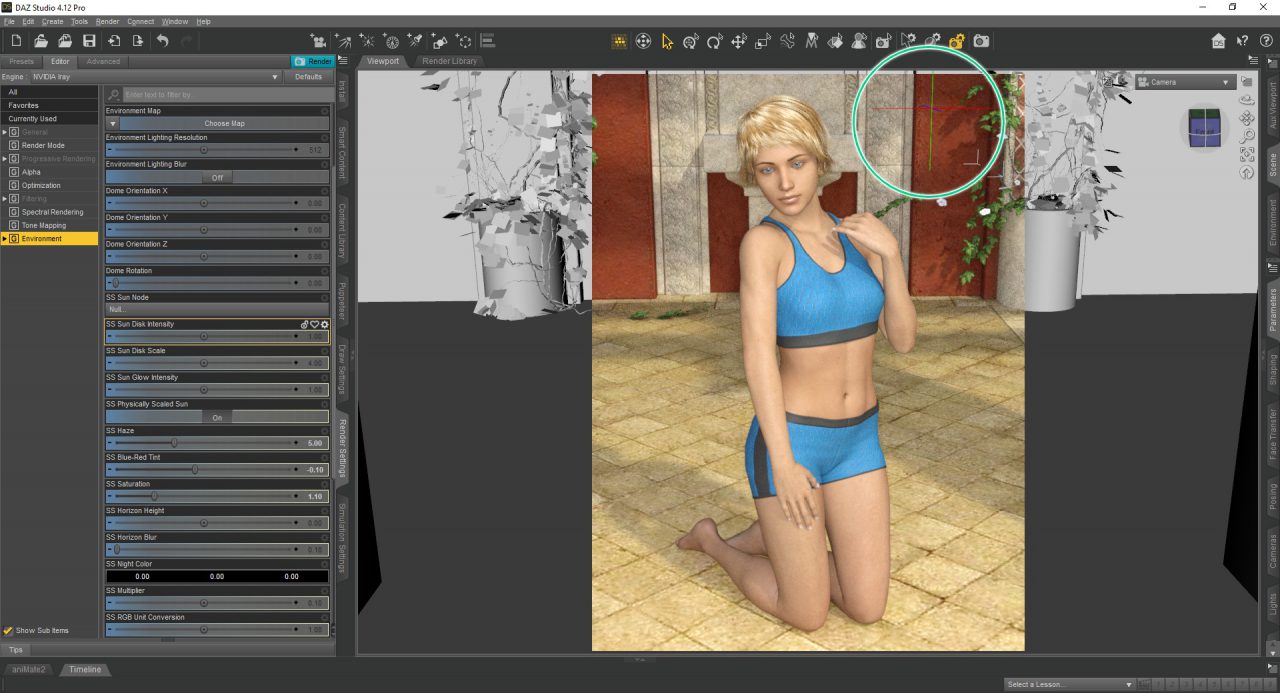The height and width of the screenshot is (693, 1280).
Task: Click the NVIDIA Iray render icon
Action: coord(618,41)
